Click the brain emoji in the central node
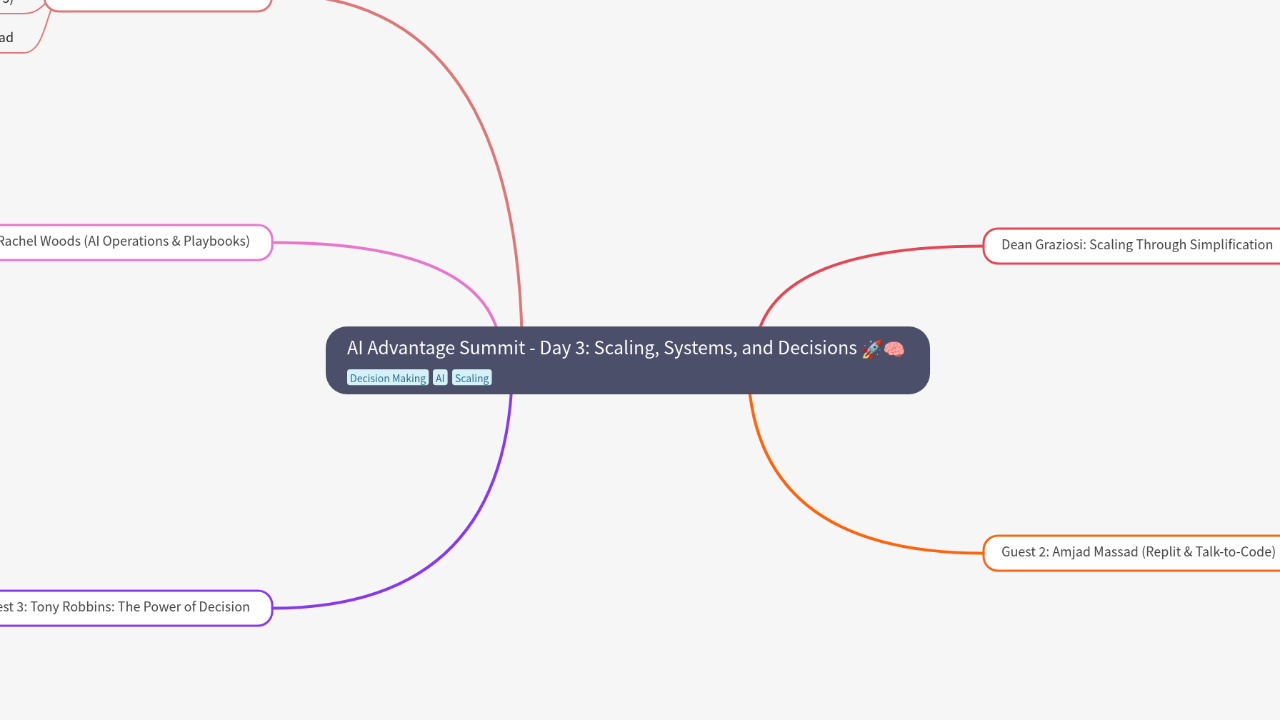 coord(892,348)
